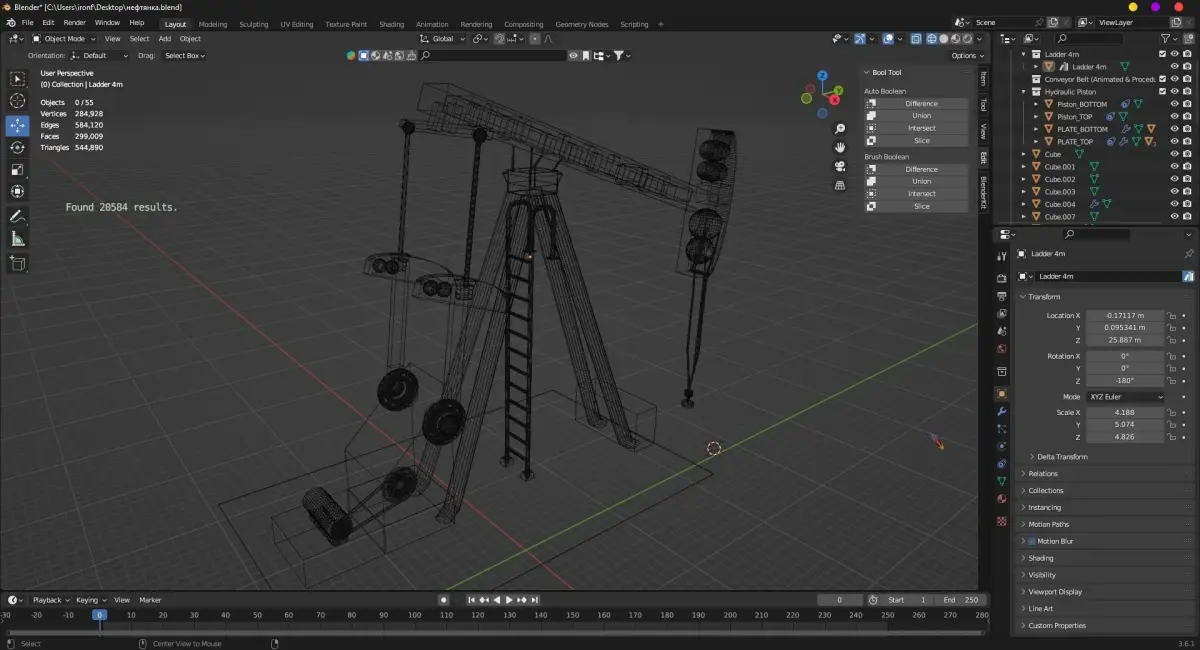Select the Transform tool
Screen dimensions: 1200x650
[17, 191]
